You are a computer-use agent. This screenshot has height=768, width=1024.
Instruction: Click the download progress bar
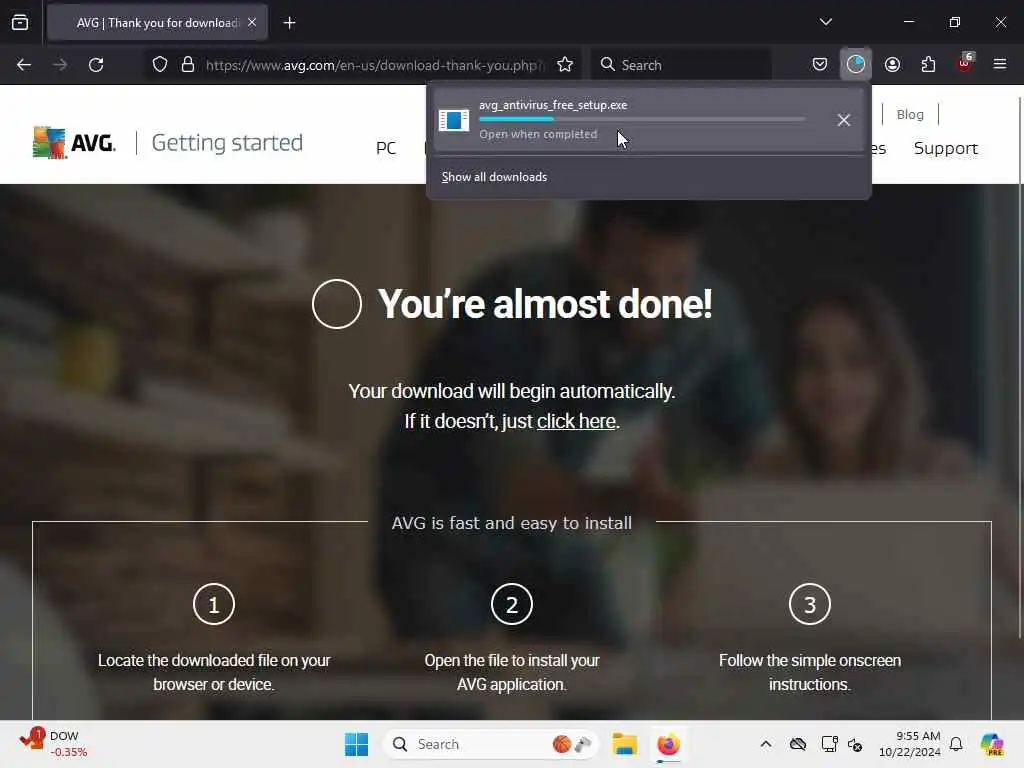(x=642, y=119)
